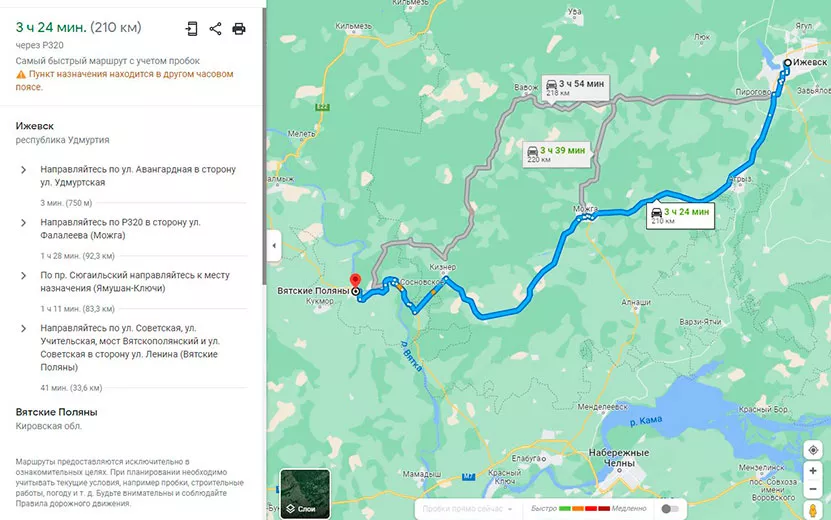The height and width of the screenshot is (520, 831).
Task: Zoom in on the map
Action: [x=813, y=471]
